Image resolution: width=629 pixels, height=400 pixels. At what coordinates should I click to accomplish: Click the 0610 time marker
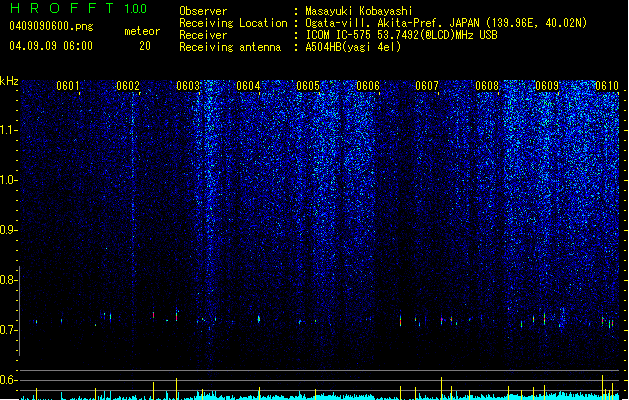click(607, 86)
